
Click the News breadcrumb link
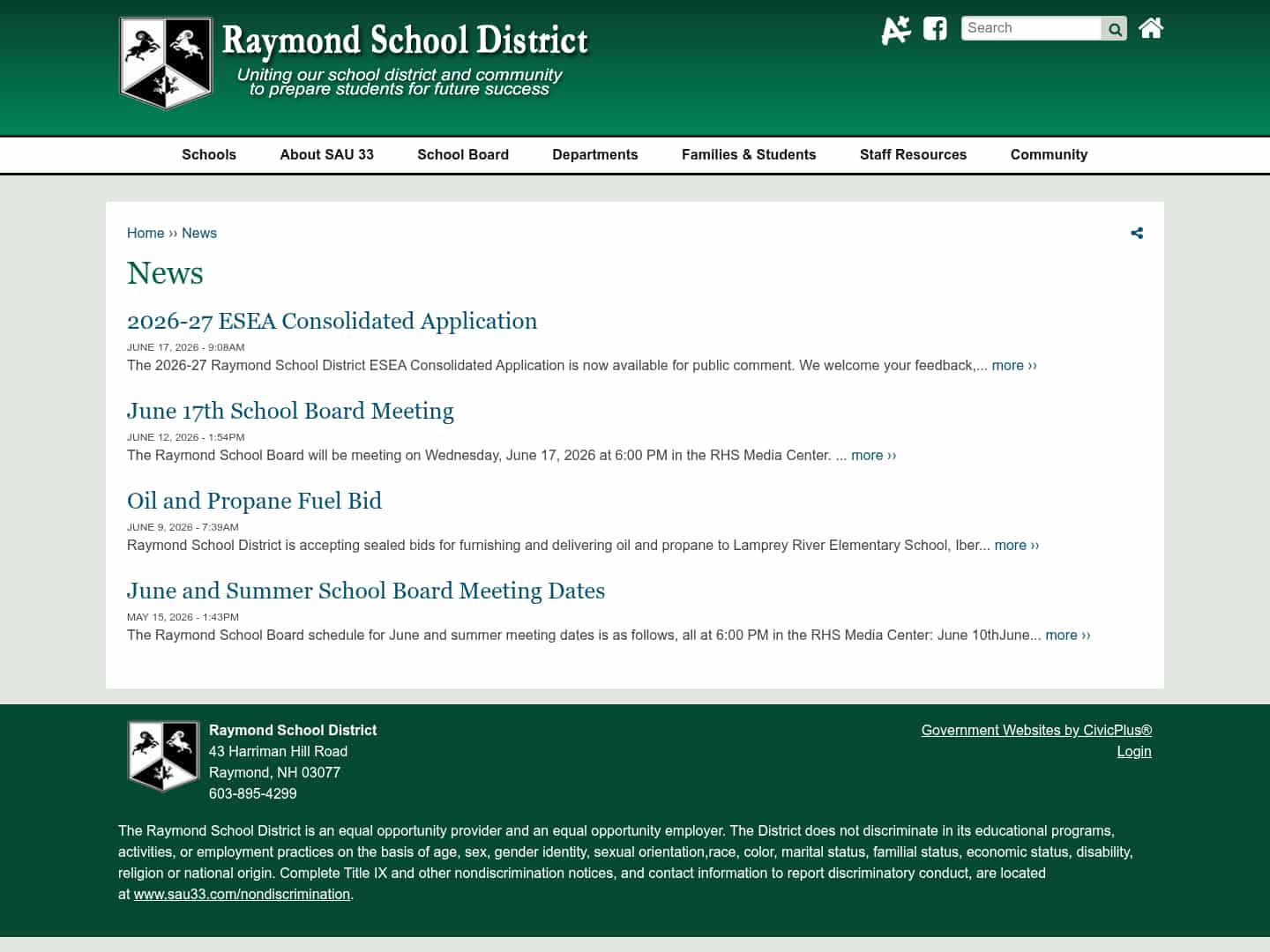(x=199, y=233)
